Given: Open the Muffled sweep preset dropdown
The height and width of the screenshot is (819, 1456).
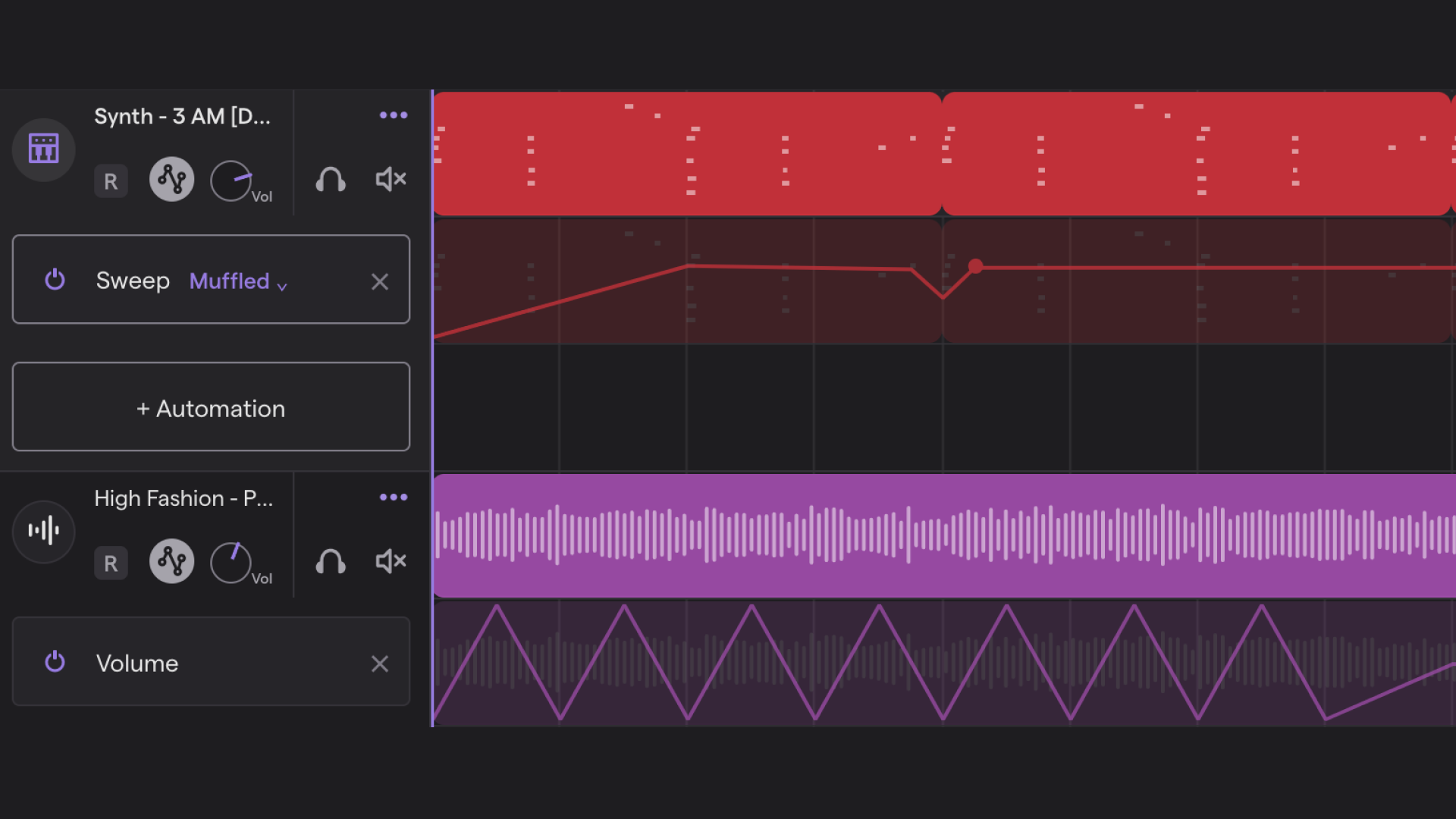Looking at the screenshot, I should [238, 281].
